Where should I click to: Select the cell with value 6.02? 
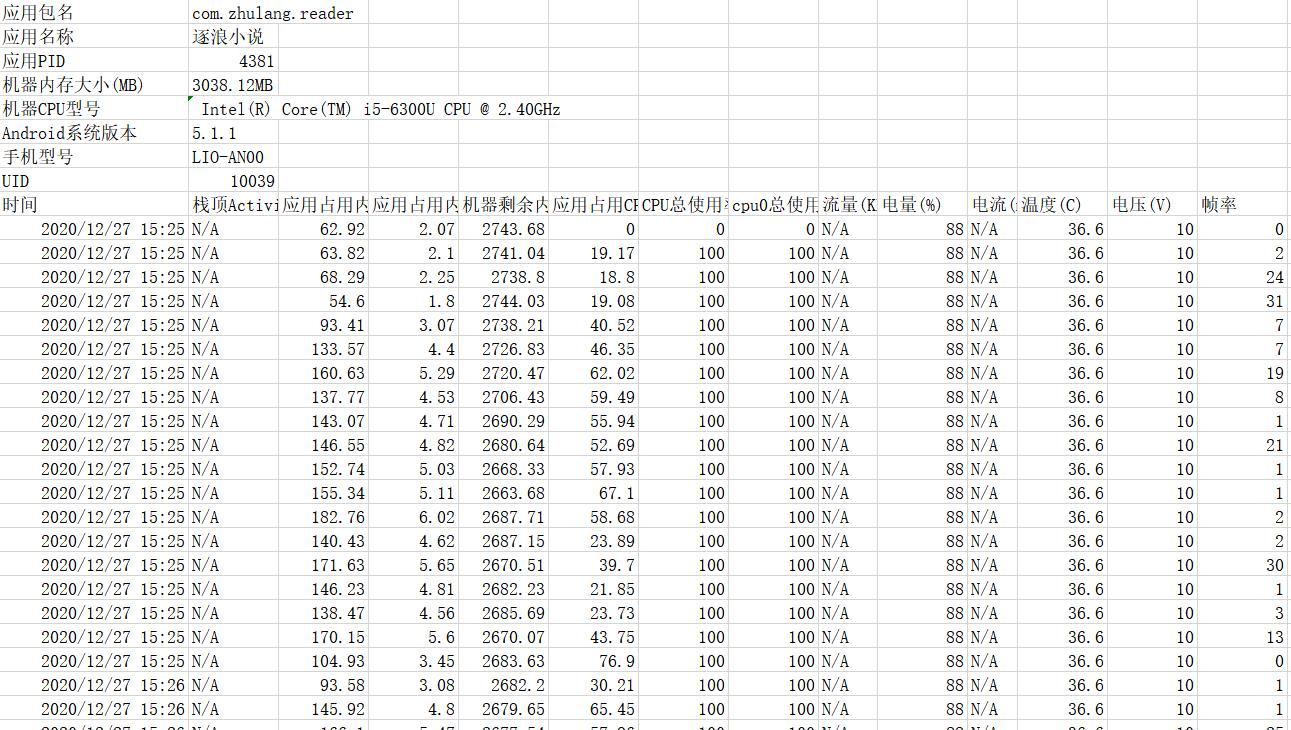(x=414, y=517)
